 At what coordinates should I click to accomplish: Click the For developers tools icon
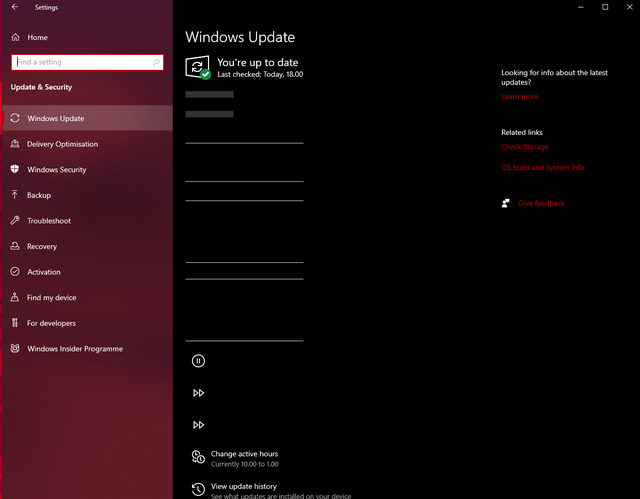click(15, 323)
